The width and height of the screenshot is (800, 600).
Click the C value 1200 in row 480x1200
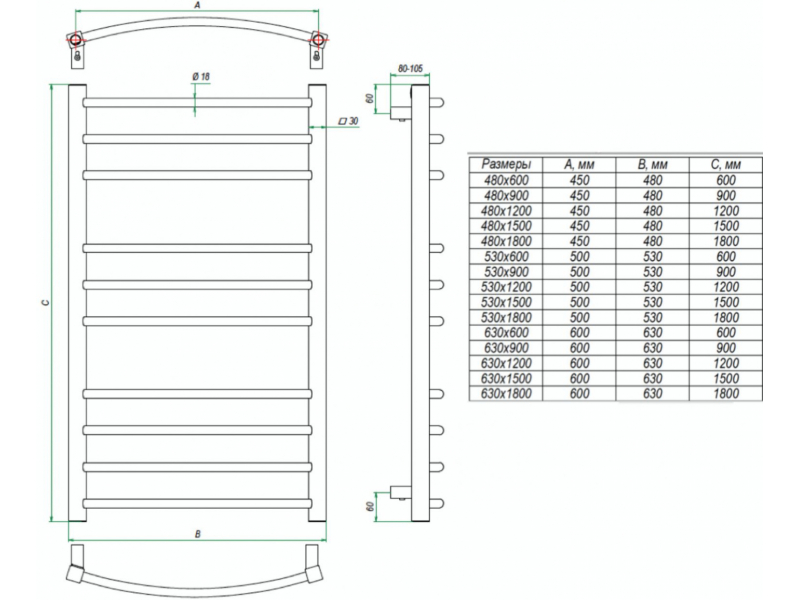click(726, 211)
